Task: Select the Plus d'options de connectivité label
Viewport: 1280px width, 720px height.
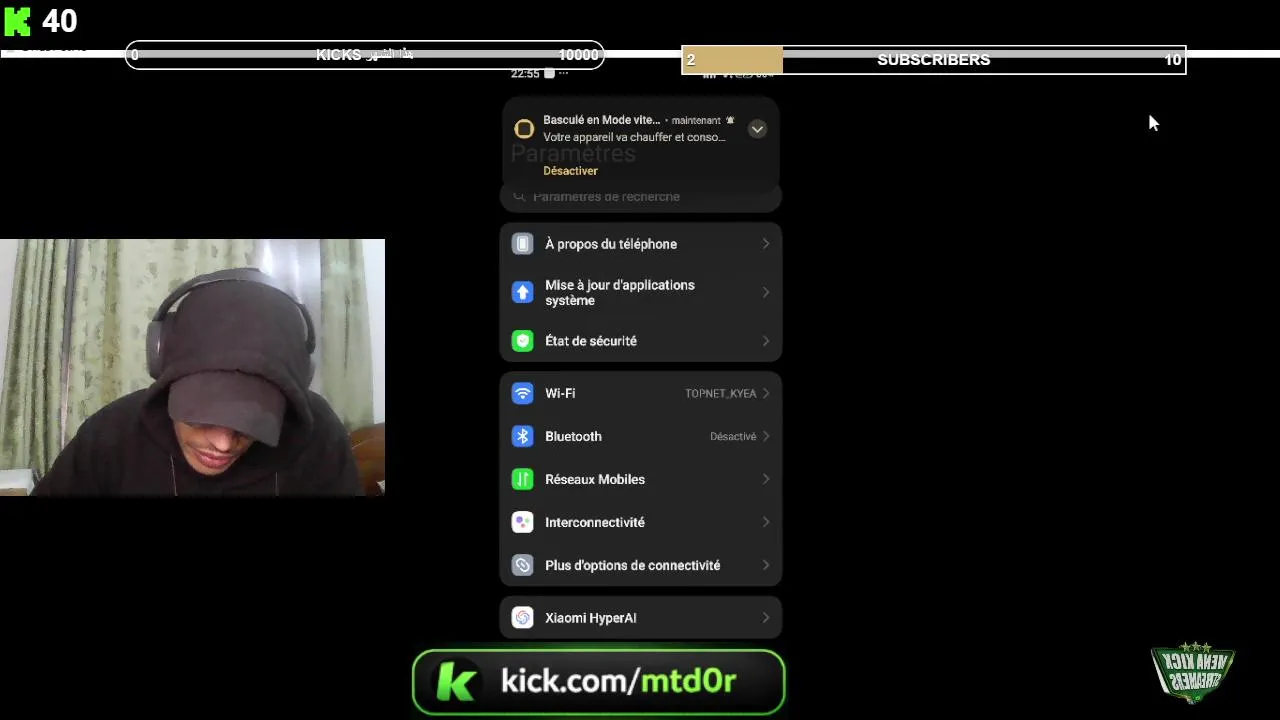Action: (633, 565)
